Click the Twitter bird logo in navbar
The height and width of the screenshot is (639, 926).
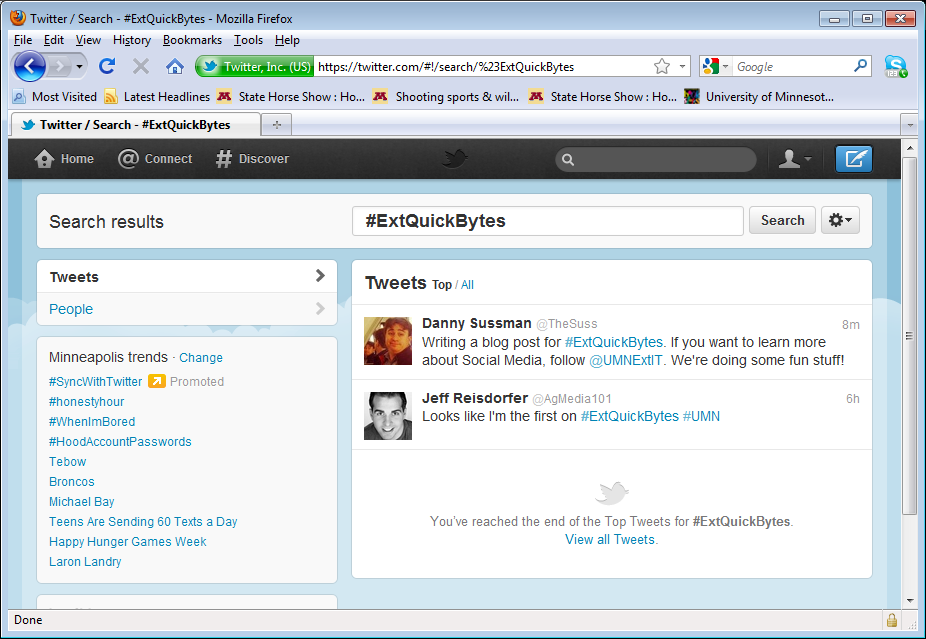coord(455,158)
